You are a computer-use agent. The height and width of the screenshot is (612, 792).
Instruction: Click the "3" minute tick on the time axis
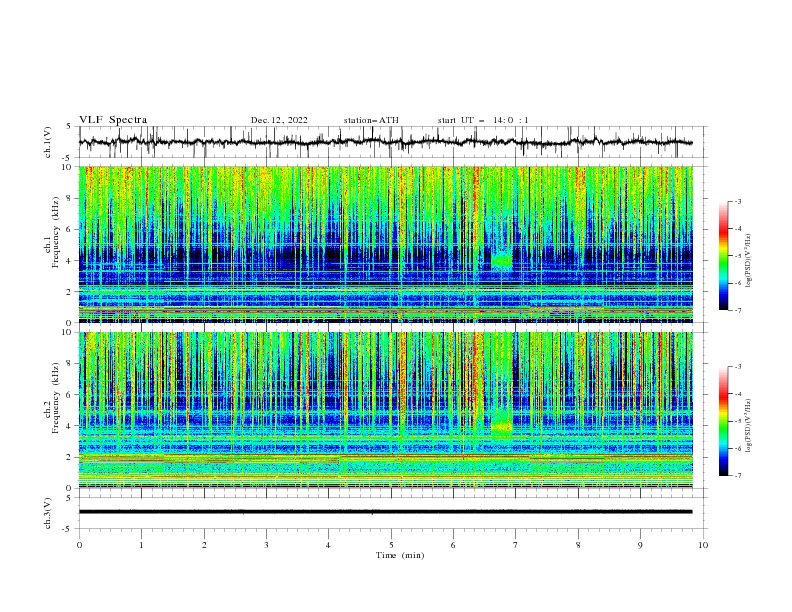(266, 545)
